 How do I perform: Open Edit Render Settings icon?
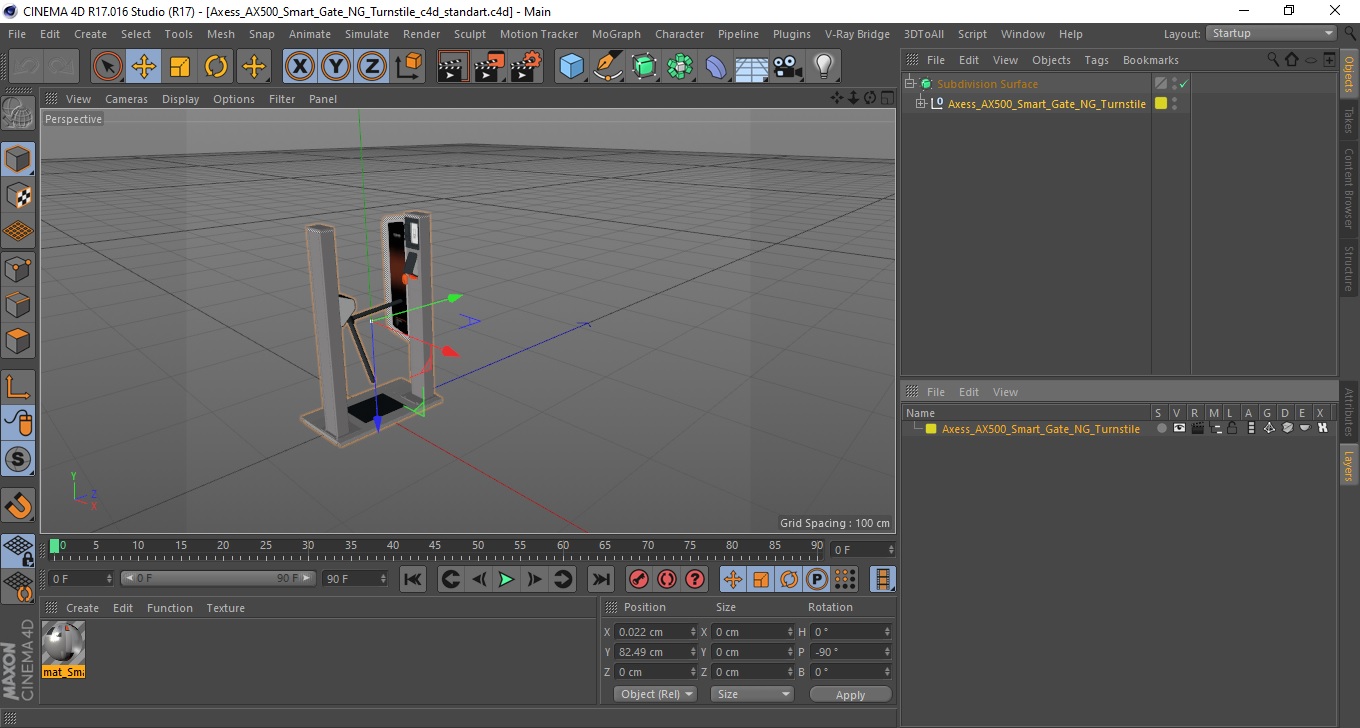(x=526, y=67)
